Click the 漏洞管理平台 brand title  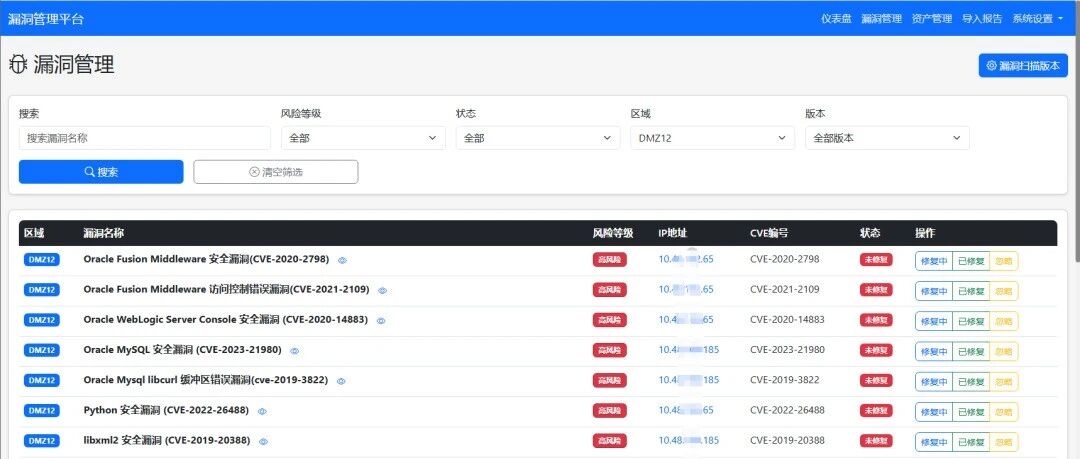(x=45, y=19)
